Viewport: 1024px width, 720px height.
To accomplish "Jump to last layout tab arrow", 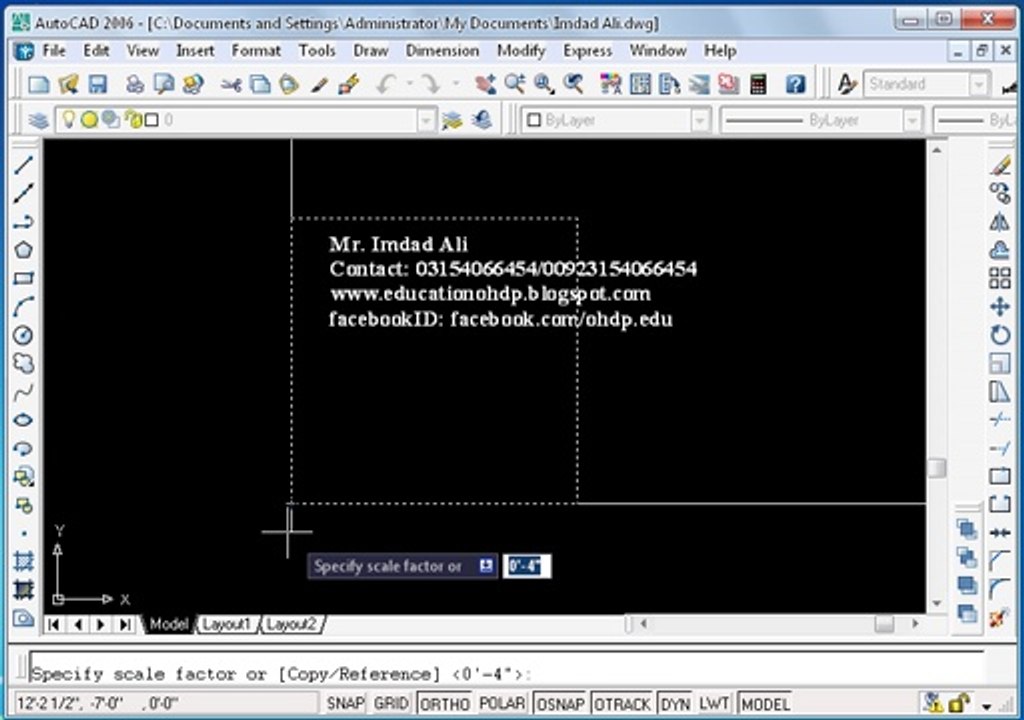I will click(124, 625).
